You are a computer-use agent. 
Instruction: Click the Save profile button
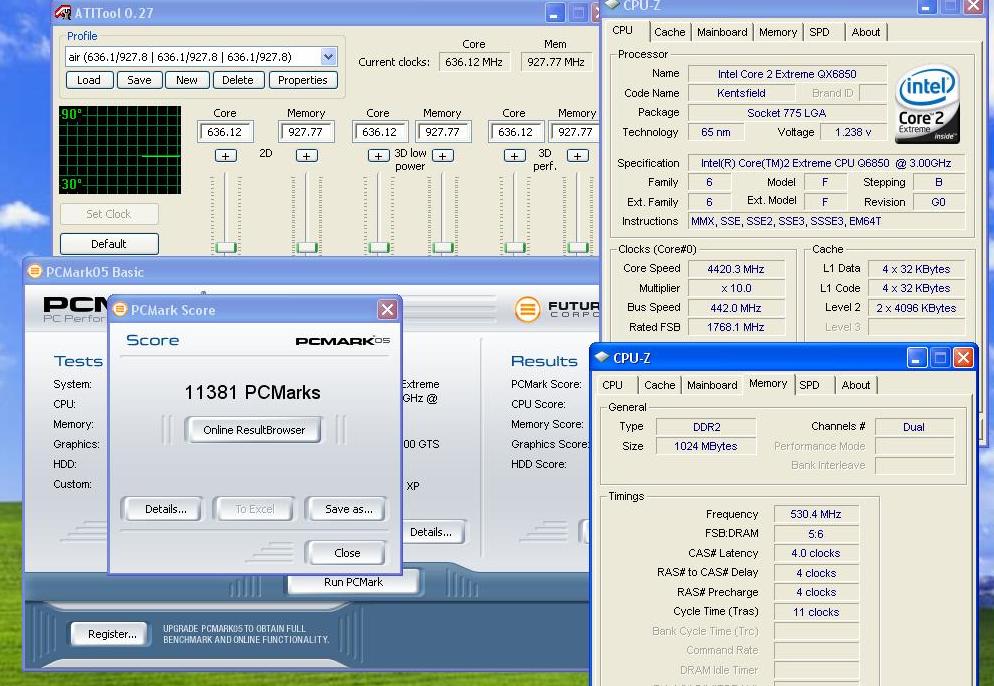pos(139,80)
